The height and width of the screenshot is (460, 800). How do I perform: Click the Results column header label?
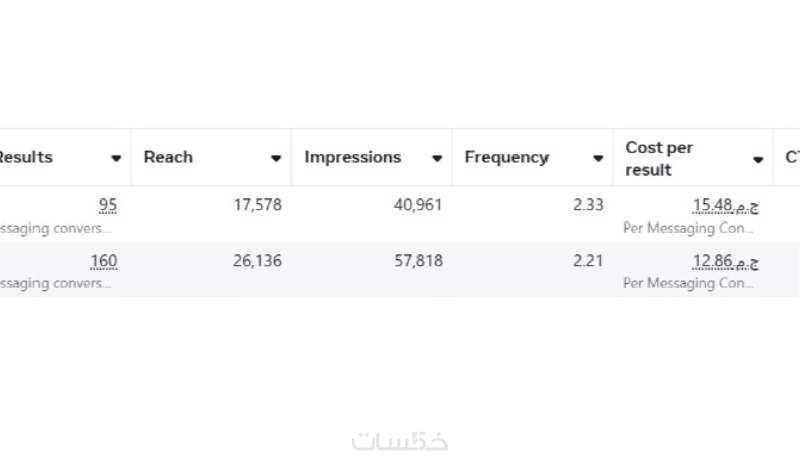[x=24, y=157]
